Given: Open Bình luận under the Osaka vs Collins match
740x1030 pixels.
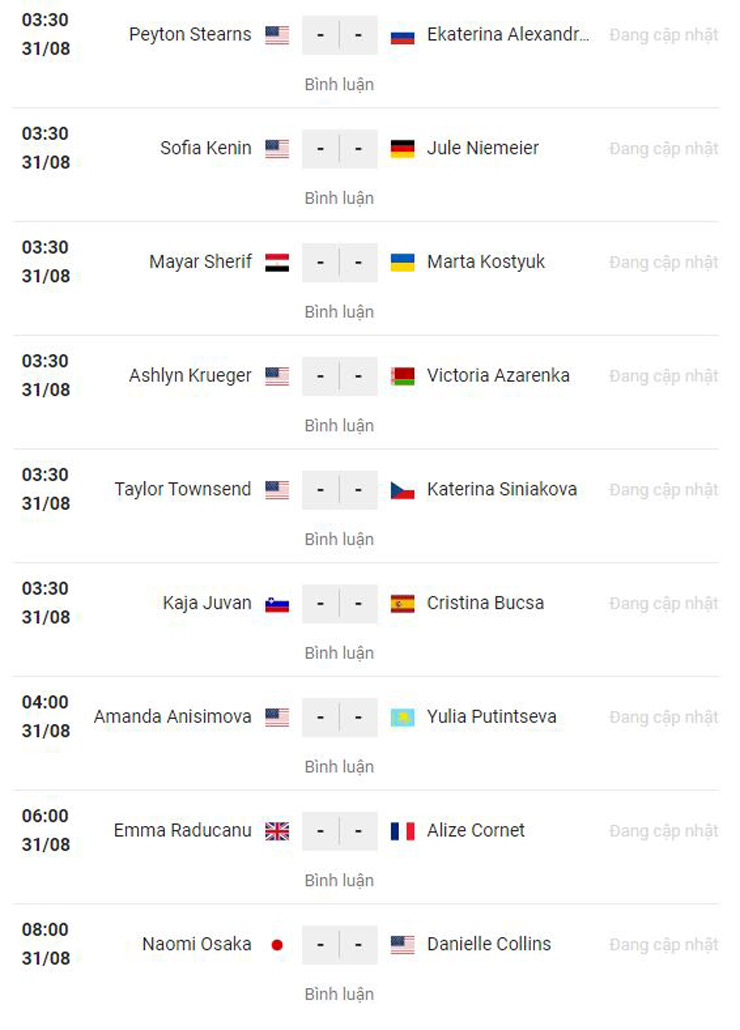Looking at the screenshot, I should (339, 995).
